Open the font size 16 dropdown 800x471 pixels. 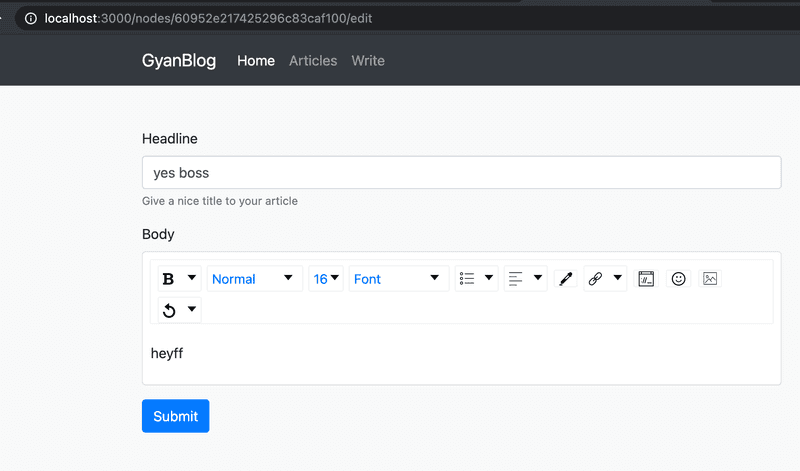tap(326, 279)
